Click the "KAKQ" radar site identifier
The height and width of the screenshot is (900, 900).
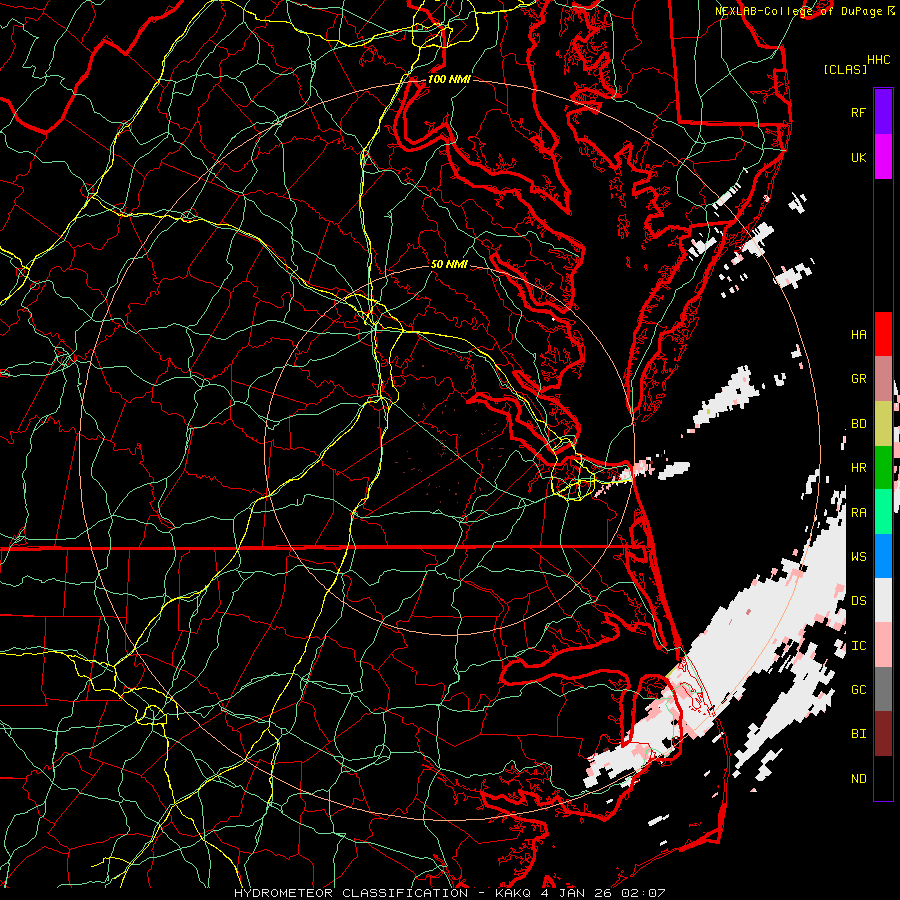[515, 893]
